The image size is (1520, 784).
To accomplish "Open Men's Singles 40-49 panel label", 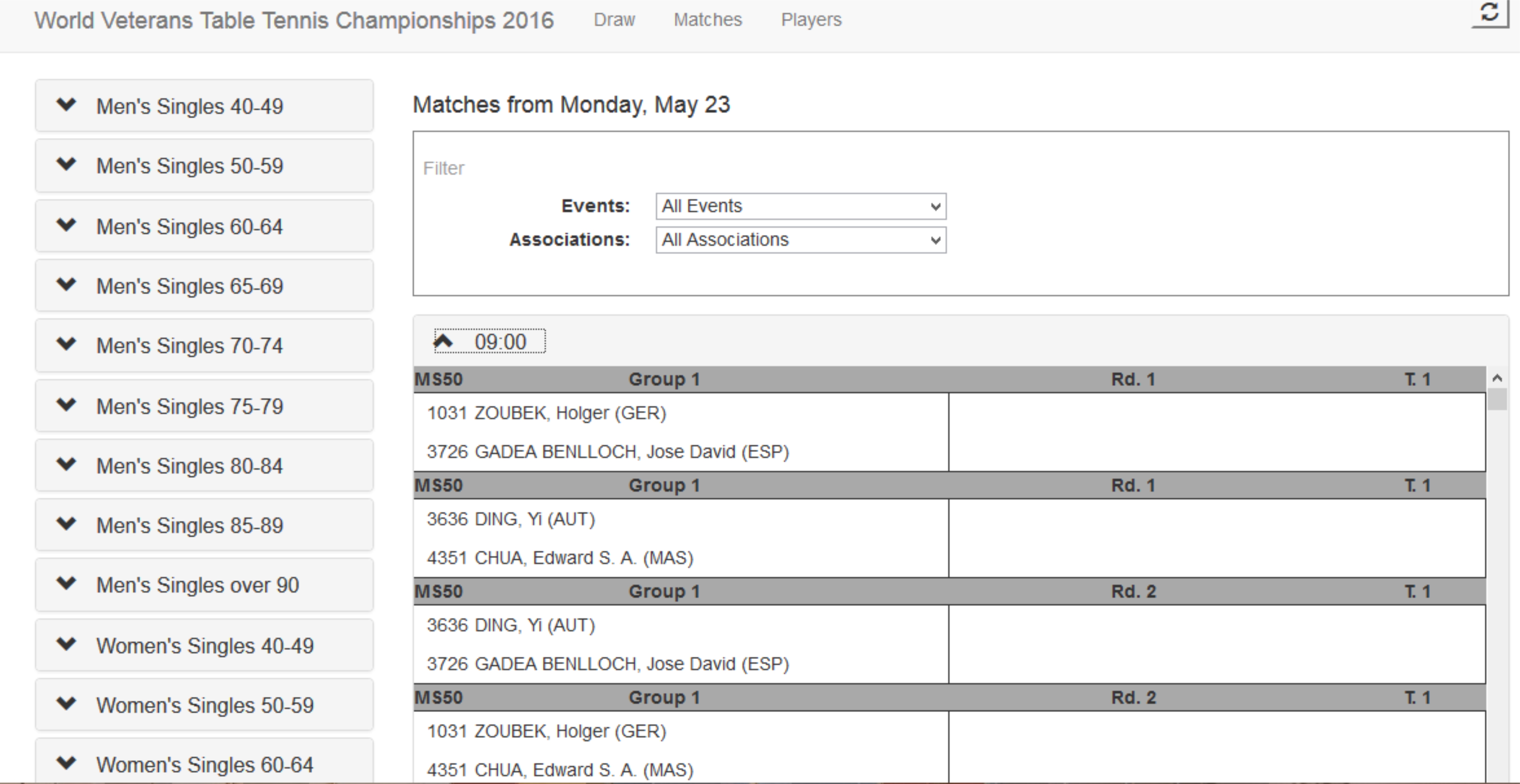I will pyautogui.click(x=189, y=107).
